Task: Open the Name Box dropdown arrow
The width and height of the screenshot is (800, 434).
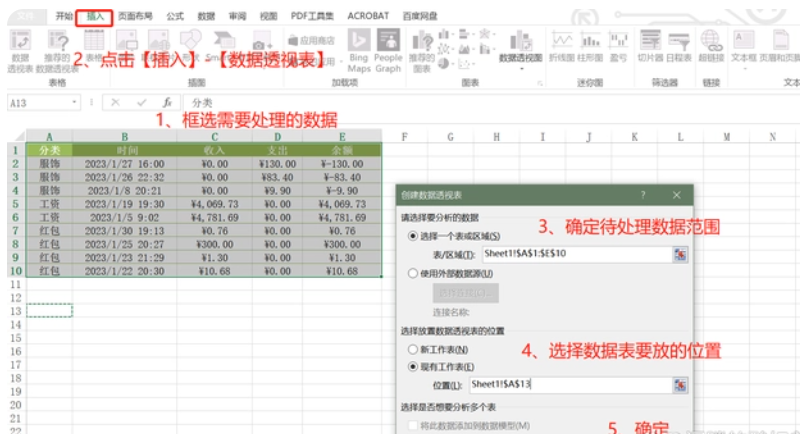Action: tap(74, 103)
